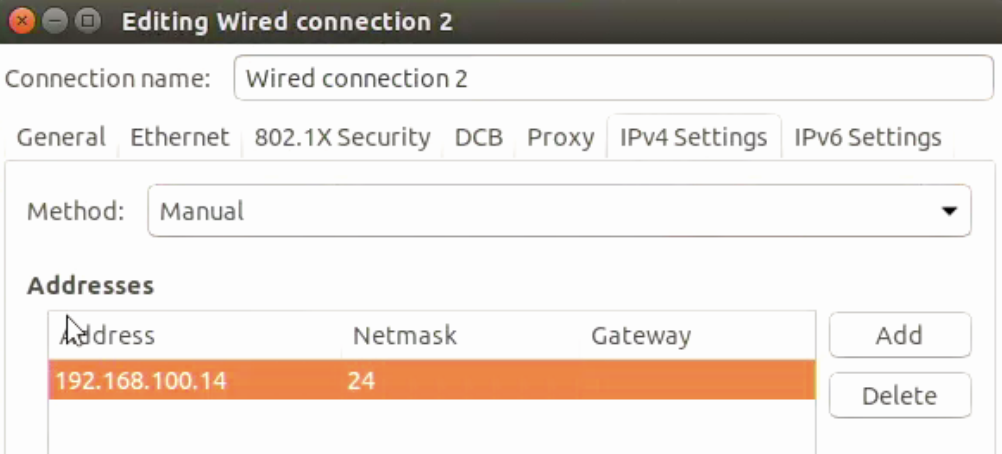
Task: Click the Netmask column header
Action: [460, 335]
